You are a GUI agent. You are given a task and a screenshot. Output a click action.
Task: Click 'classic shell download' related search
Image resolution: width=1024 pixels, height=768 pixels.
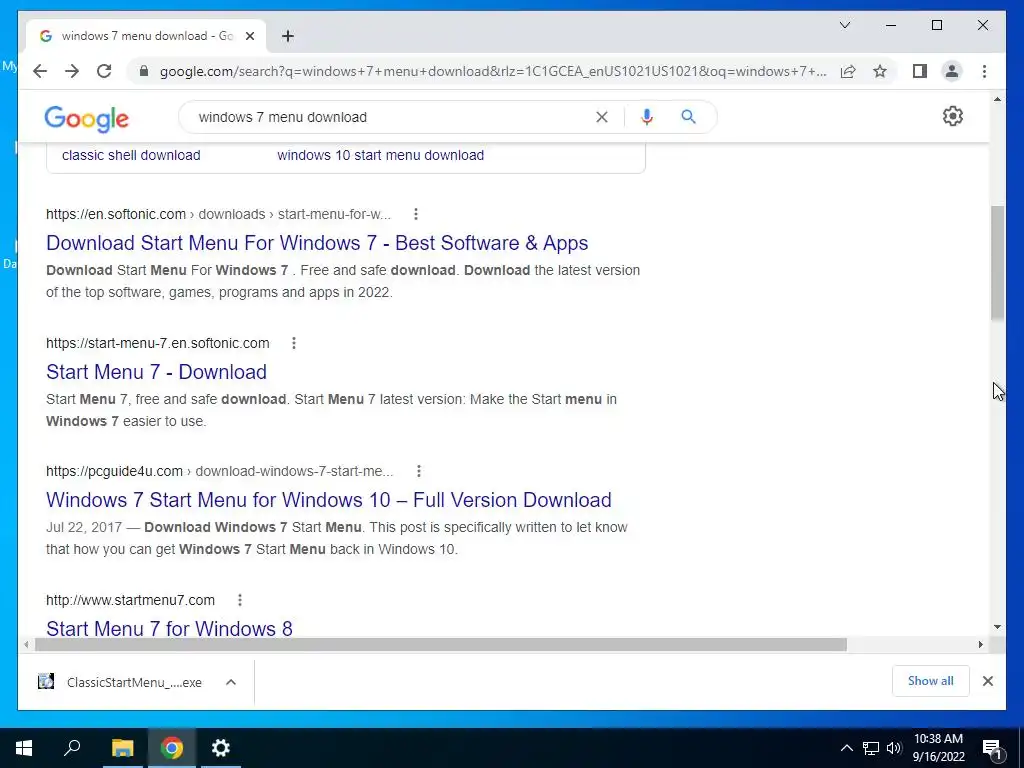point(131,155)
